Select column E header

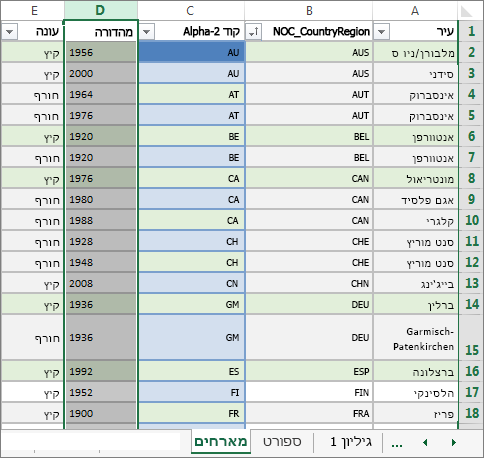33,11
